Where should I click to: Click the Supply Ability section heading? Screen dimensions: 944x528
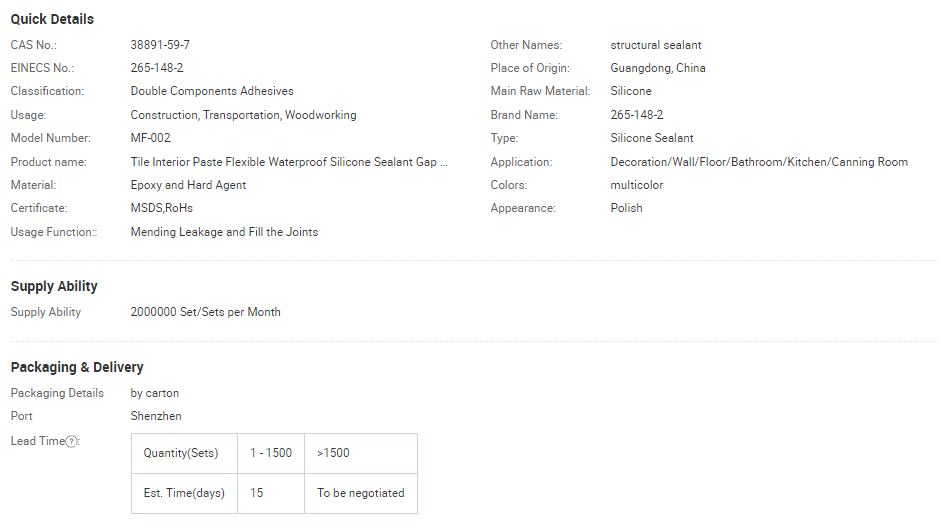point(54,286)
